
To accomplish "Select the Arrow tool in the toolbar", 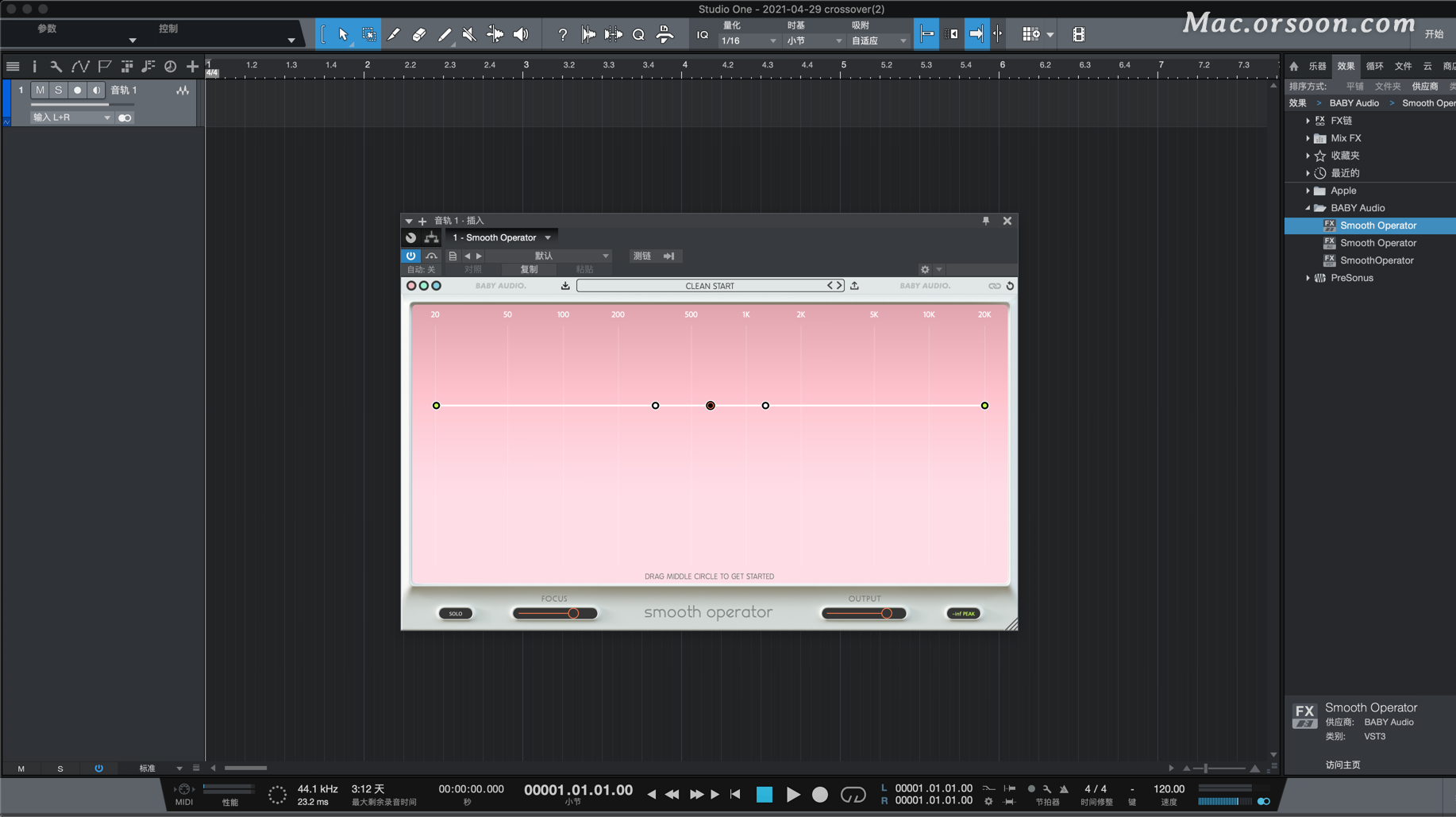I will [343, 34].
